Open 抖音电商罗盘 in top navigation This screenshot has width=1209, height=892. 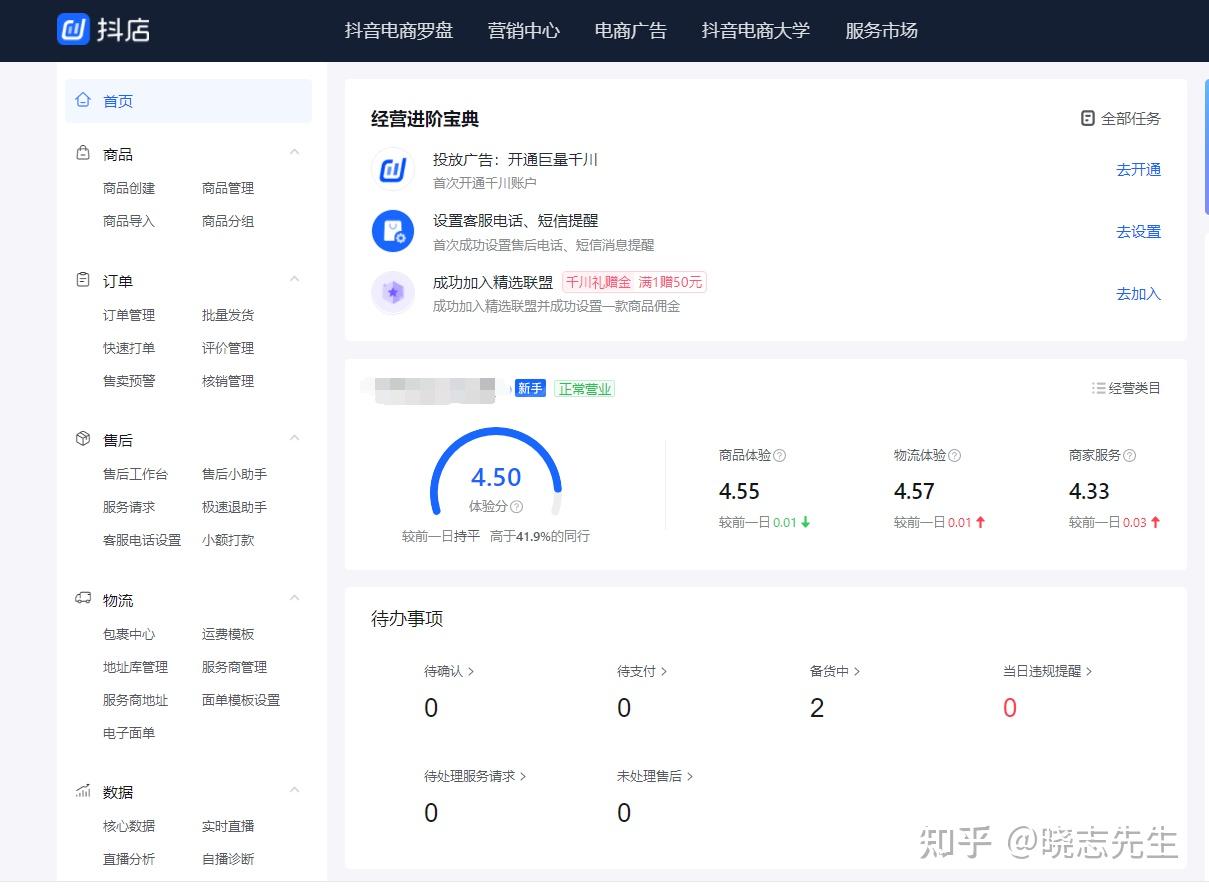[399, 31]
